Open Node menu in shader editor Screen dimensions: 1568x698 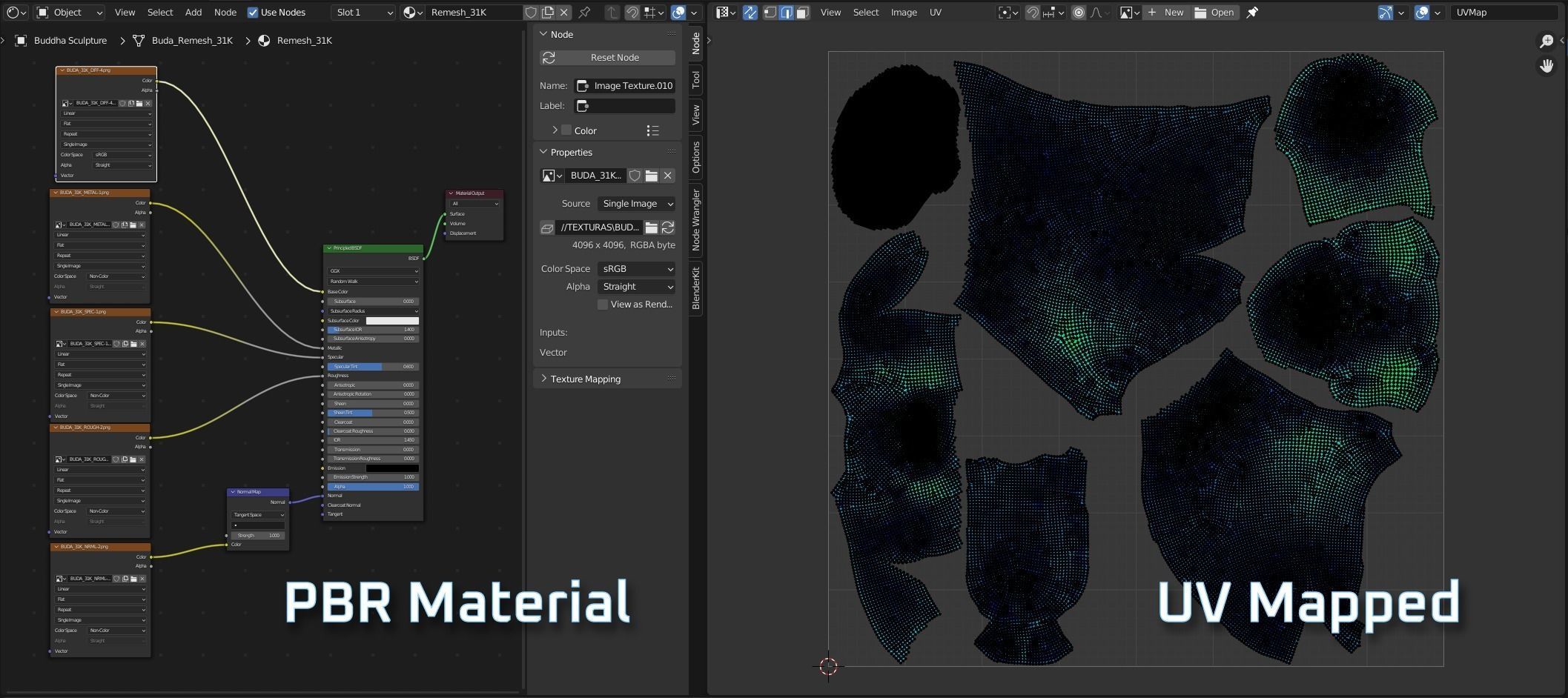[x=225, y=13]
